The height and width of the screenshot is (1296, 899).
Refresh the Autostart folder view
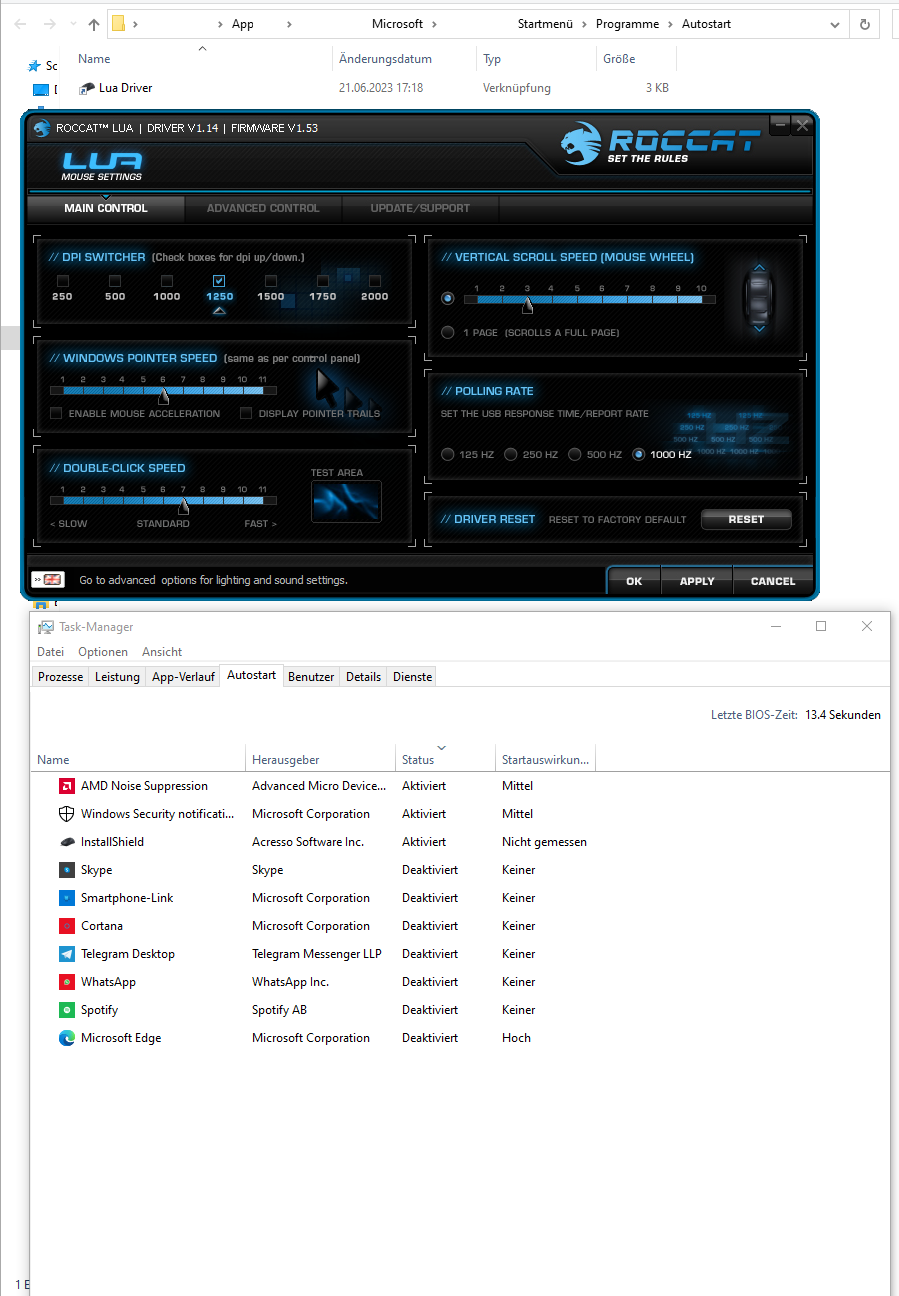(864, 24)
